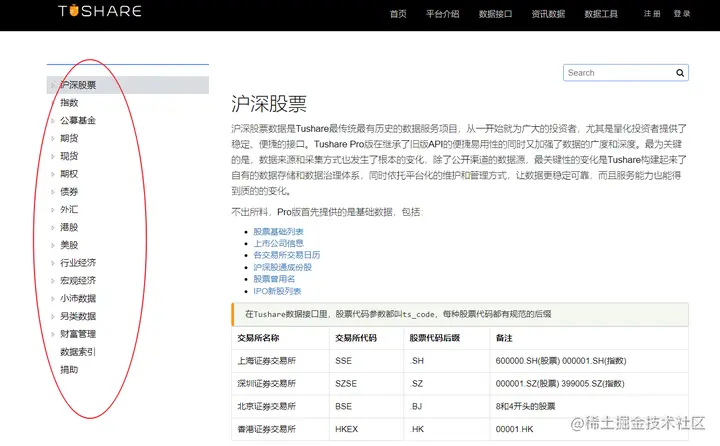Image resolution: width=720 pixels, height=446 pixels.
Task: Expand the 宏观经济 tree arrow
Action: coord(53,281)
